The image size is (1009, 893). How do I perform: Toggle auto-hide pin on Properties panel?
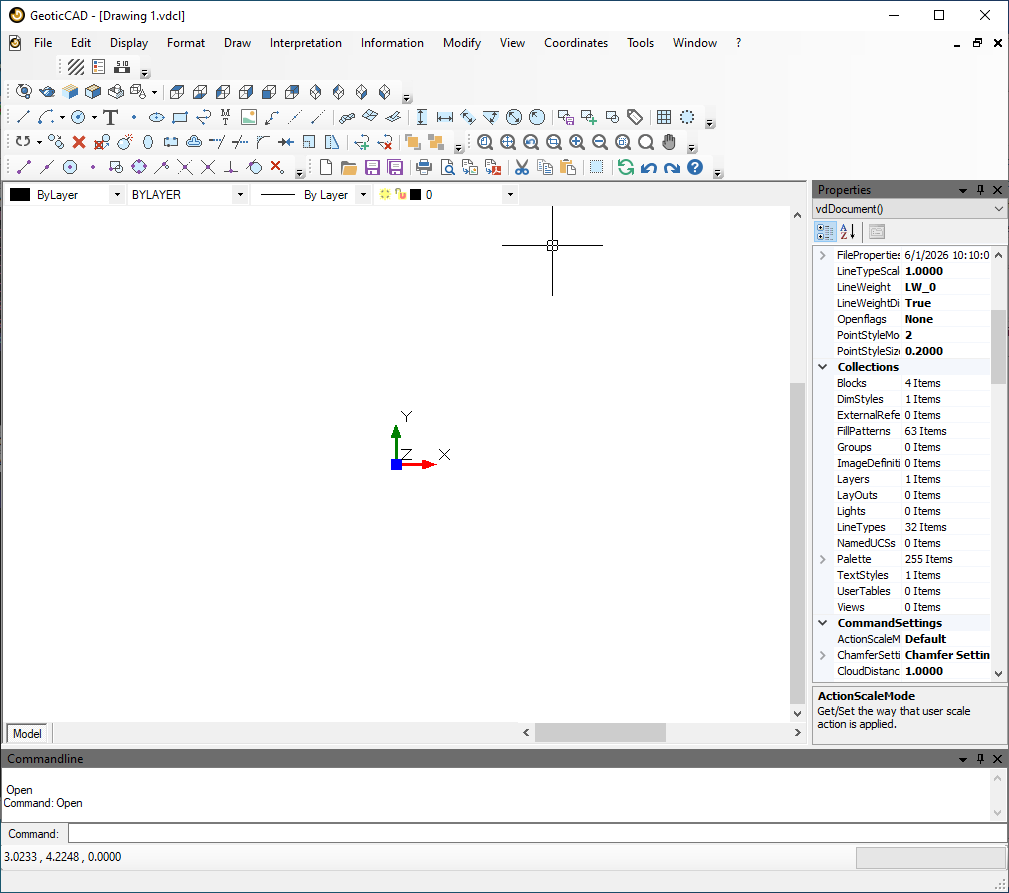click(x=980, y=190)
